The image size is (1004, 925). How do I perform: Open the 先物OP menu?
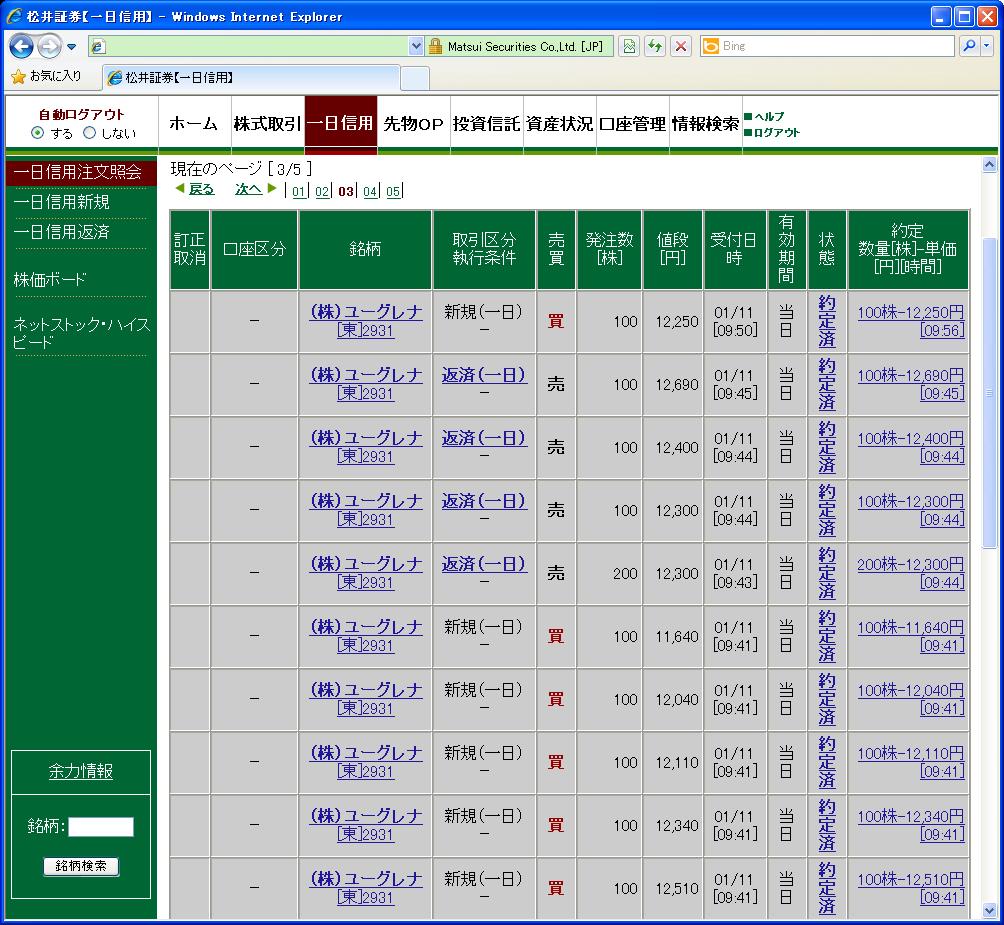coord(414,124)
